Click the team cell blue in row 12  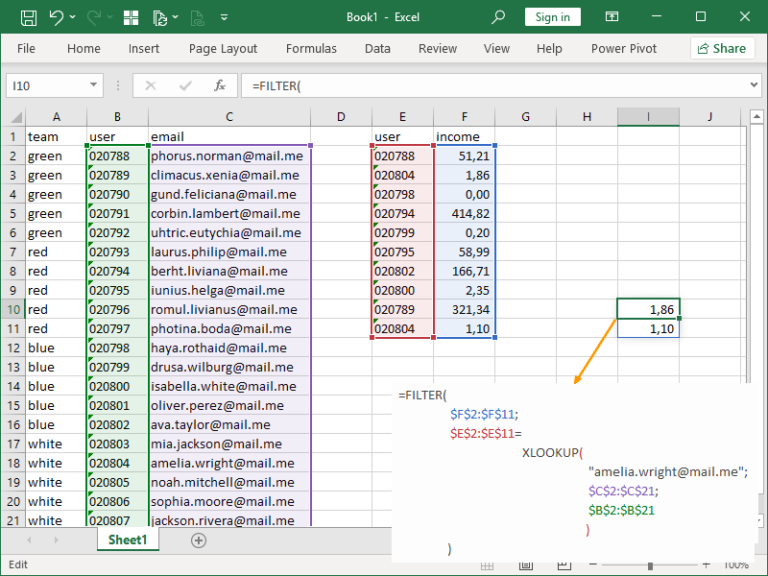click(56, 348)
